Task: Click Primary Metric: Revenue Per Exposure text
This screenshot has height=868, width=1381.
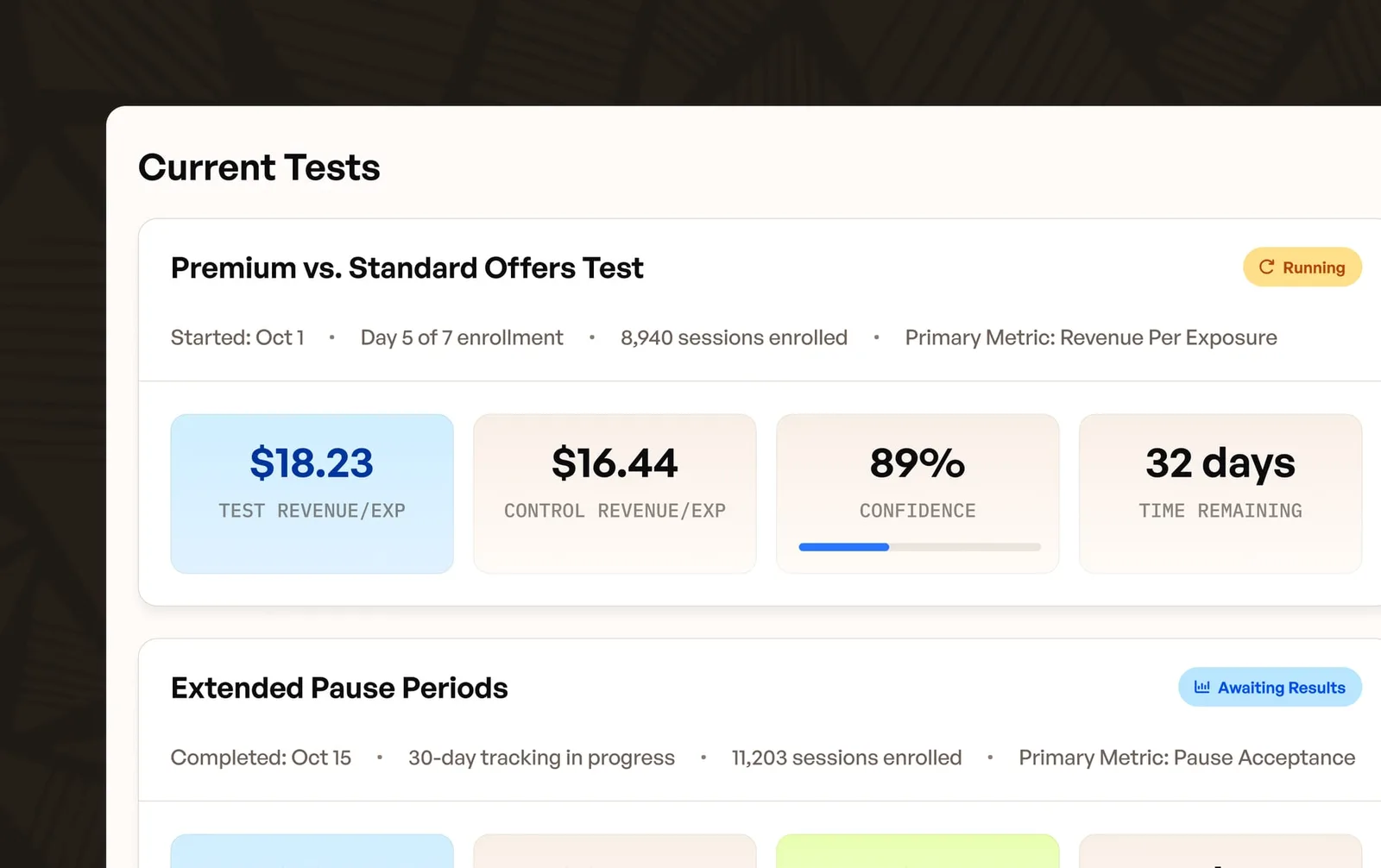Action: 1091,337
